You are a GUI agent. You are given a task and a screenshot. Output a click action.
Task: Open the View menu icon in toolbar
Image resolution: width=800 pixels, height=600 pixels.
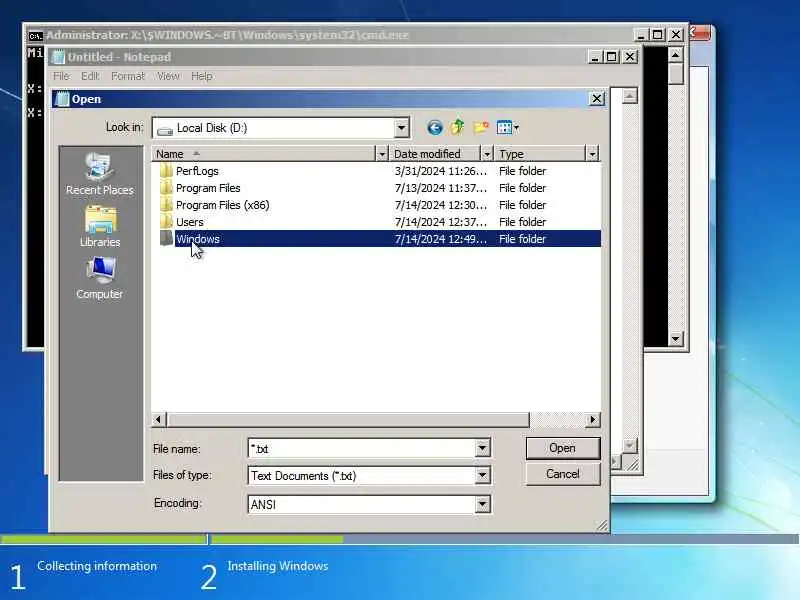[507, 128]
